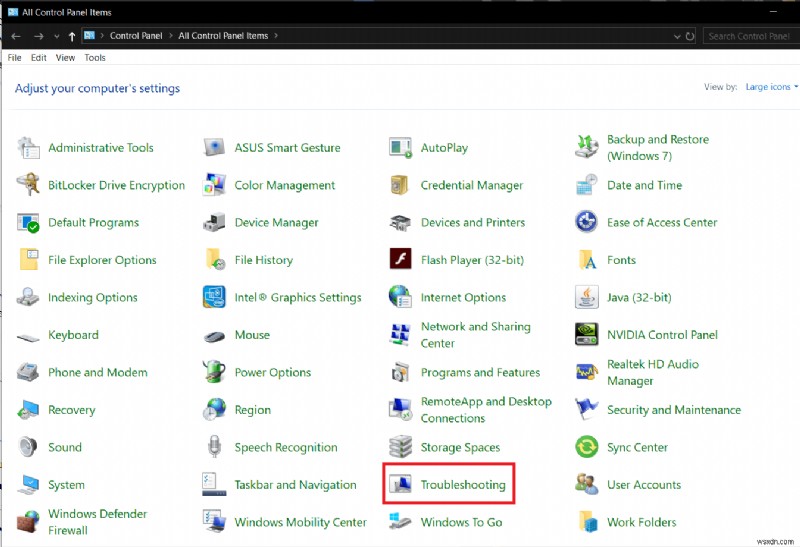800x547 pixels.
Task: Open the Power Options icon
Action: tap(215, 372)
